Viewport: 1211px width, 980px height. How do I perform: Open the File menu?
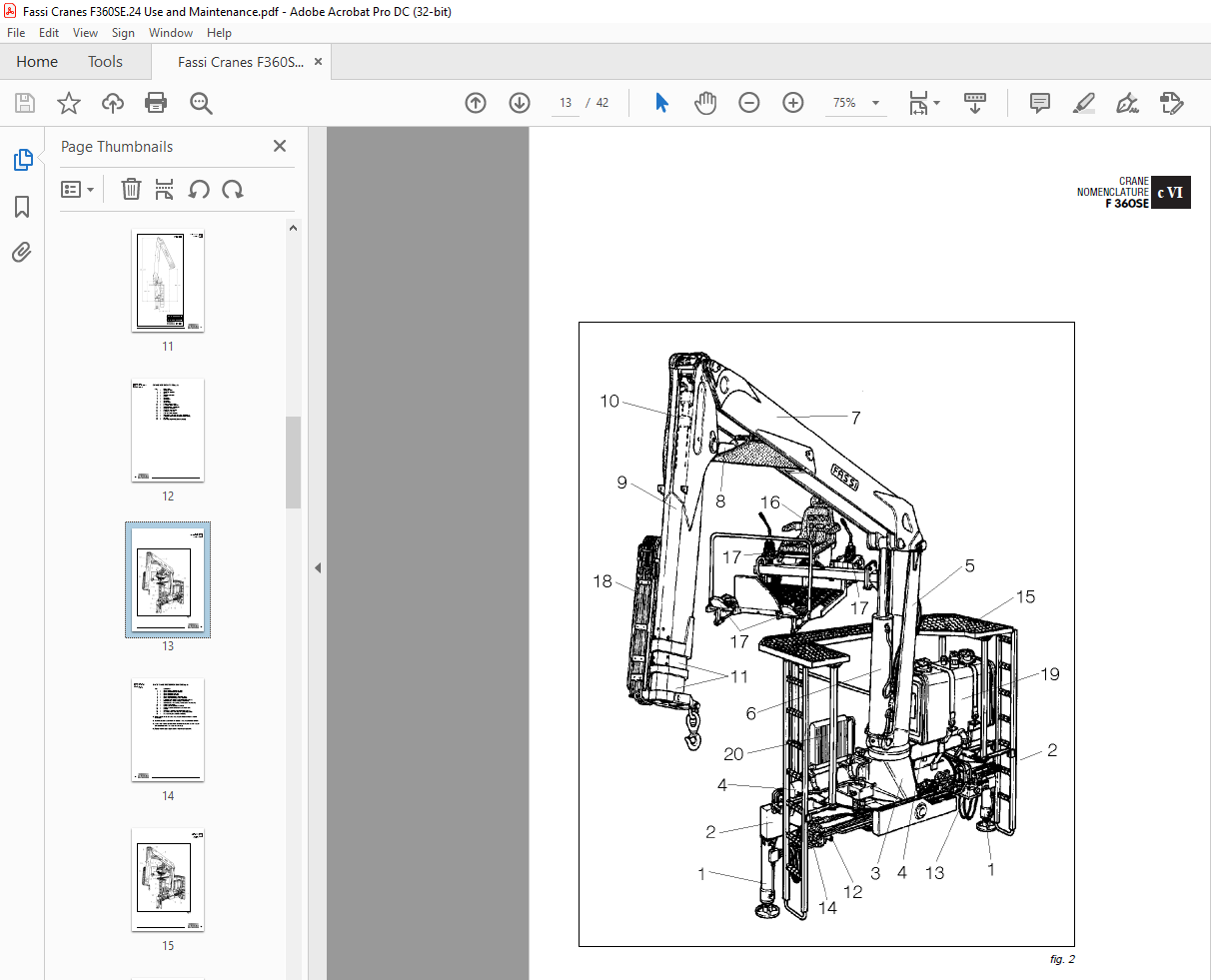click(x=16, y=33)
